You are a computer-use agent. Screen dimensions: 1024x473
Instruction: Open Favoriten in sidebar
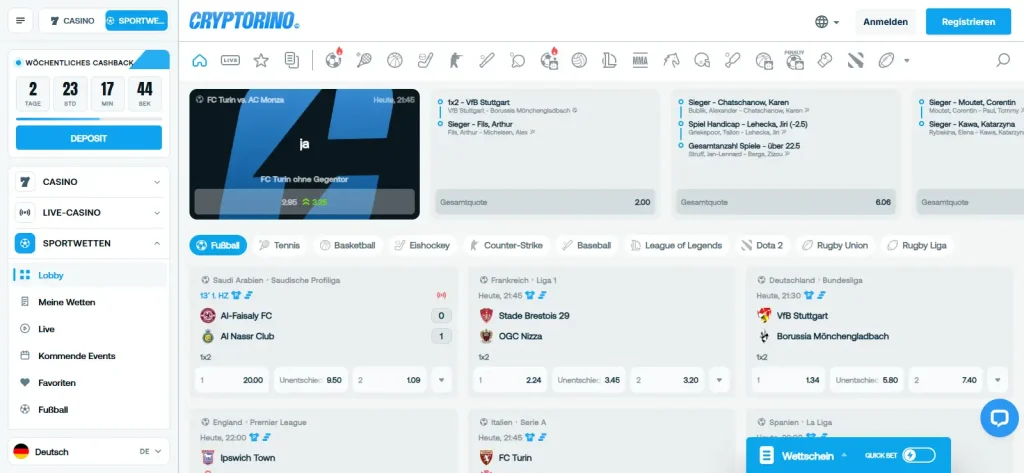tap(90, 383)
